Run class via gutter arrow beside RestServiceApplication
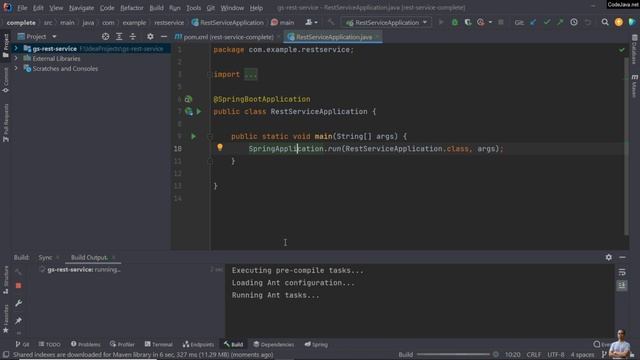The image size is (640, 360). click(199, 111)
